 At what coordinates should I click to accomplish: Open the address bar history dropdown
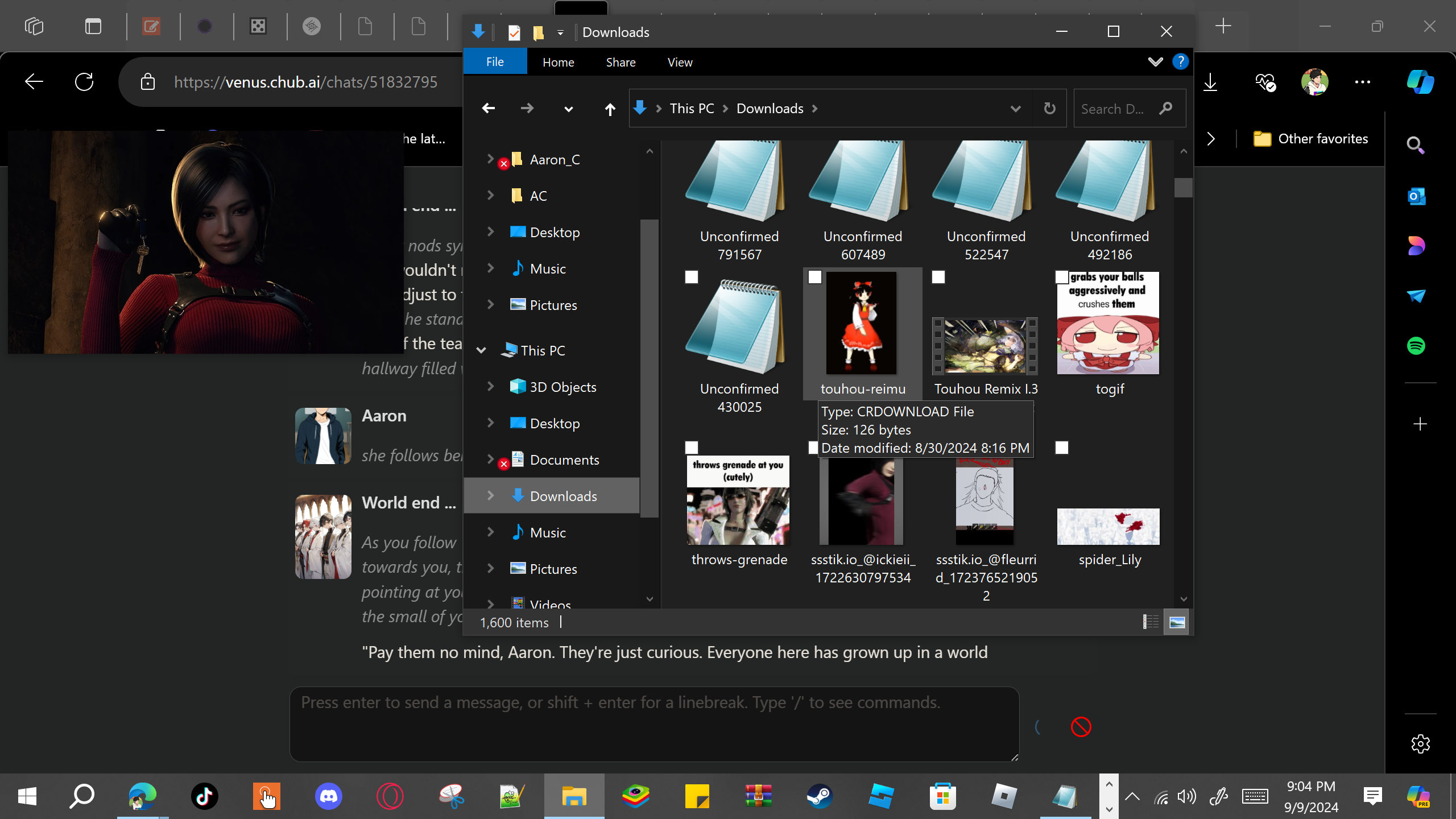coord(1015,108)
